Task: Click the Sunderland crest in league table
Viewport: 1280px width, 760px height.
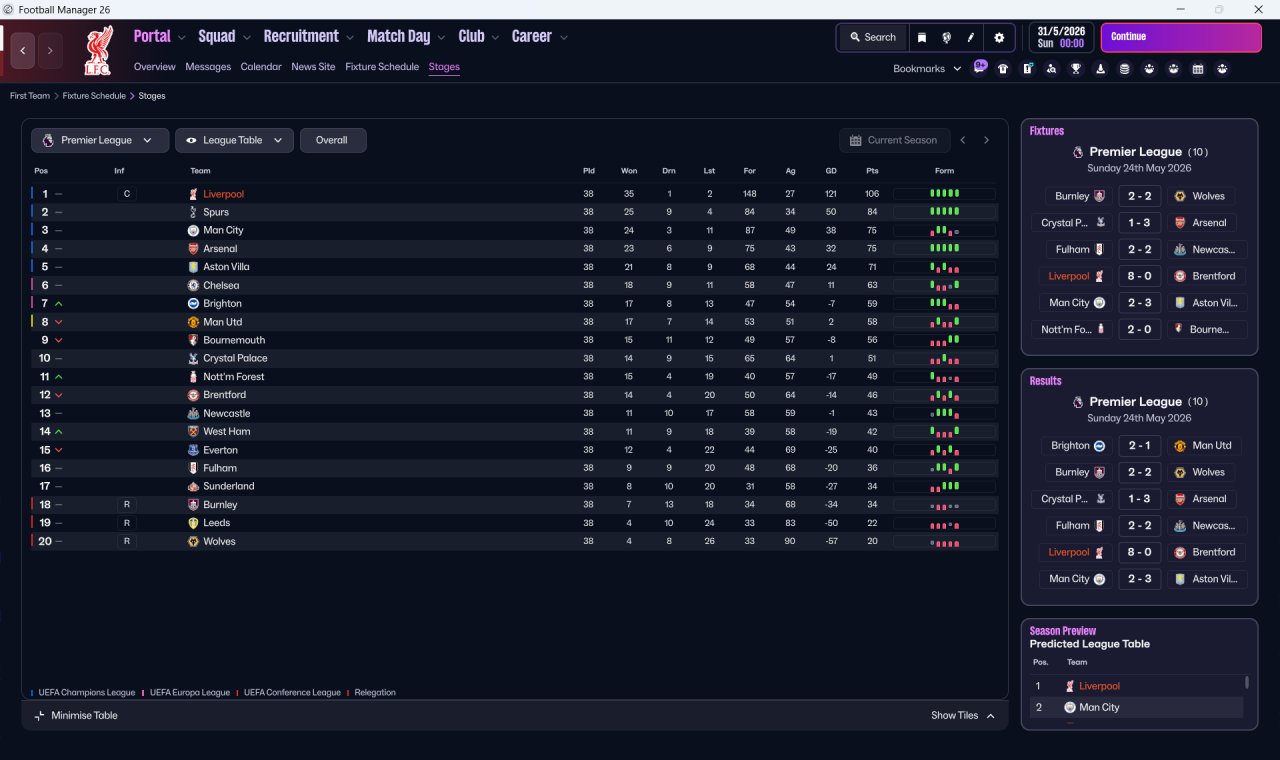Action: 193,486
